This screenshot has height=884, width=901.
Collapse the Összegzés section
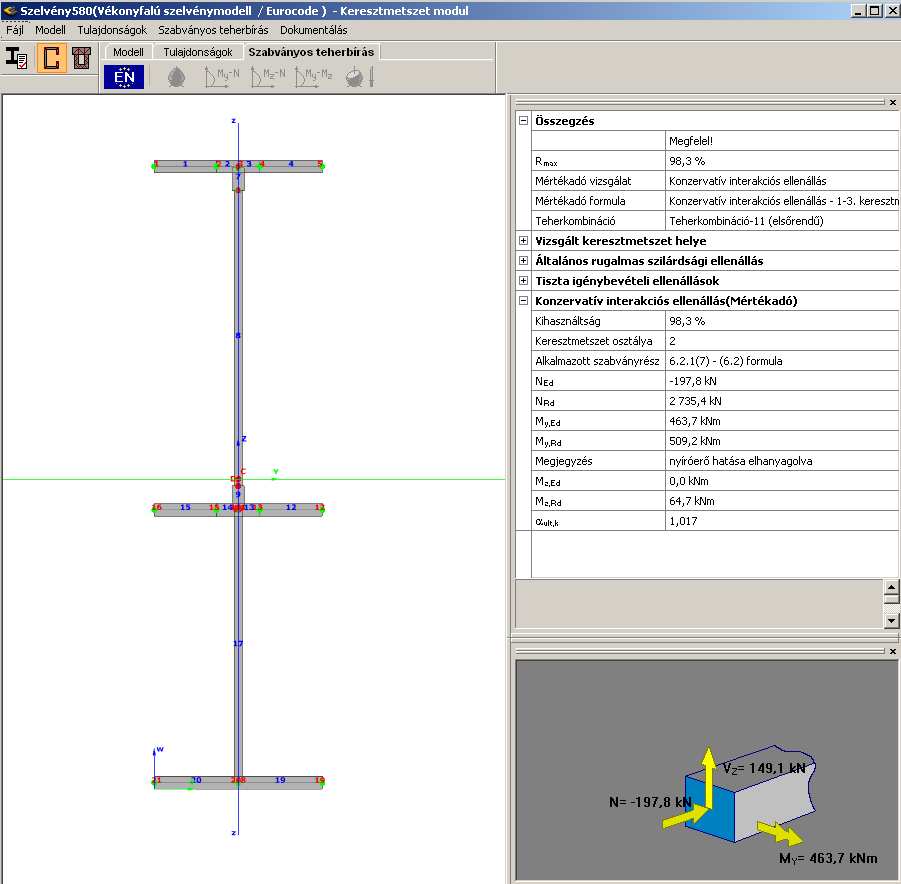(x=523, y=121)
